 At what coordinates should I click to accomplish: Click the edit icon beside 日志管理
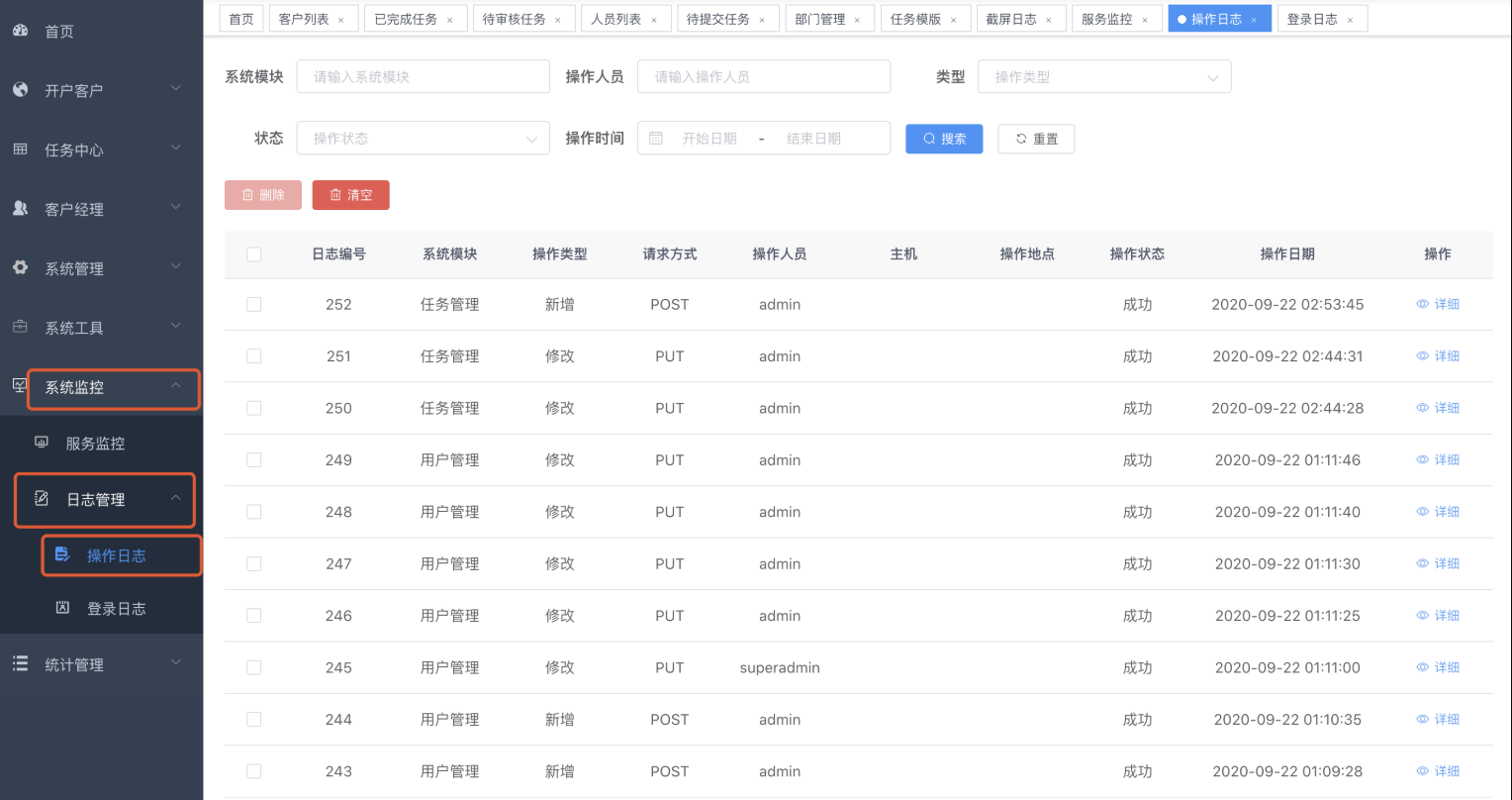click(42, 499)
